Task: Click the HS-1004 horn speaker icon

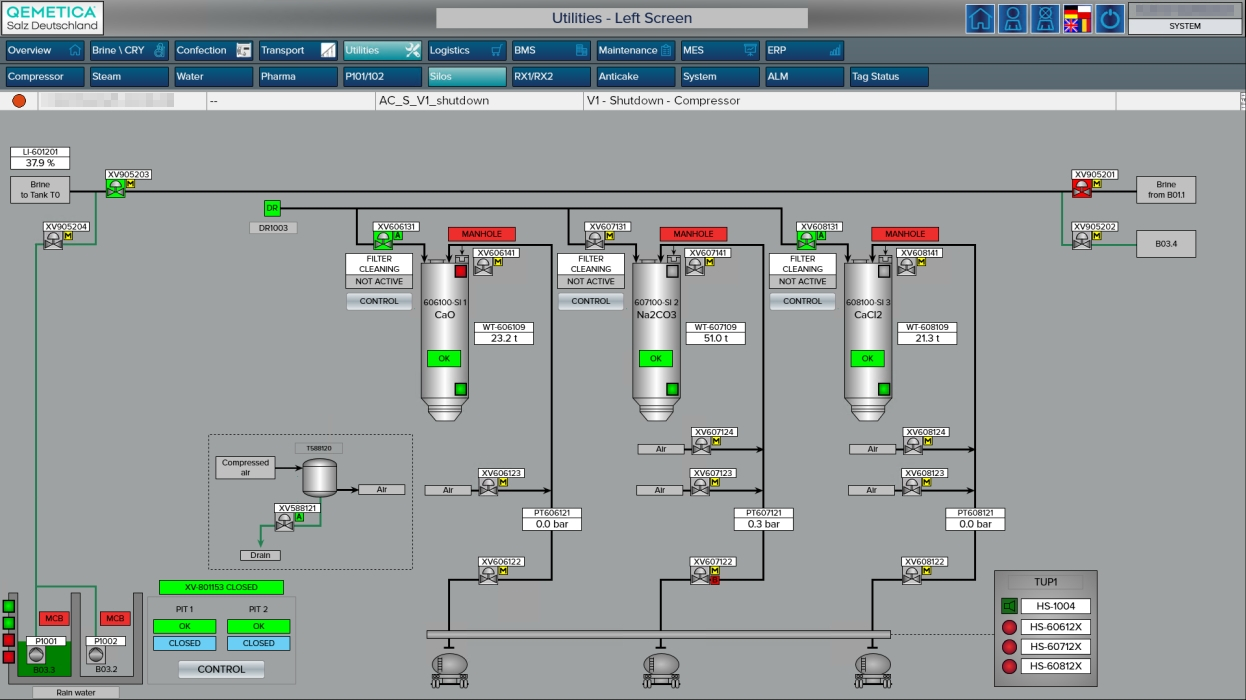Action: [x=1009, y=606]
